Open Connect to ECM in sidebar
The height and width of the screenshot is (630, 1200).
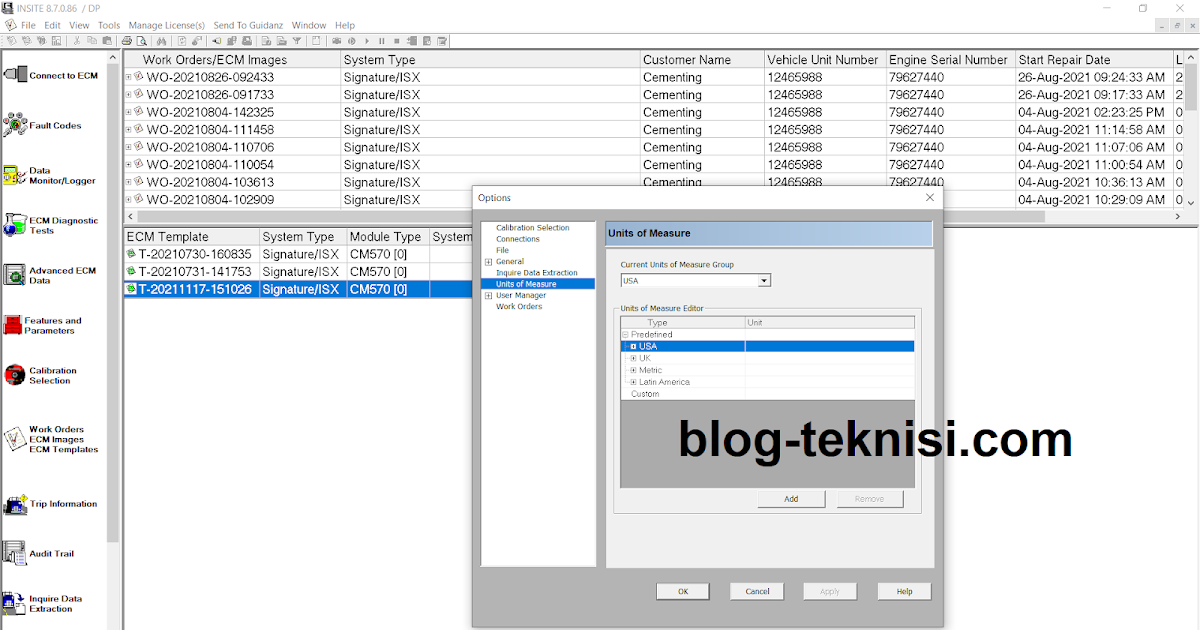[55, 73]
